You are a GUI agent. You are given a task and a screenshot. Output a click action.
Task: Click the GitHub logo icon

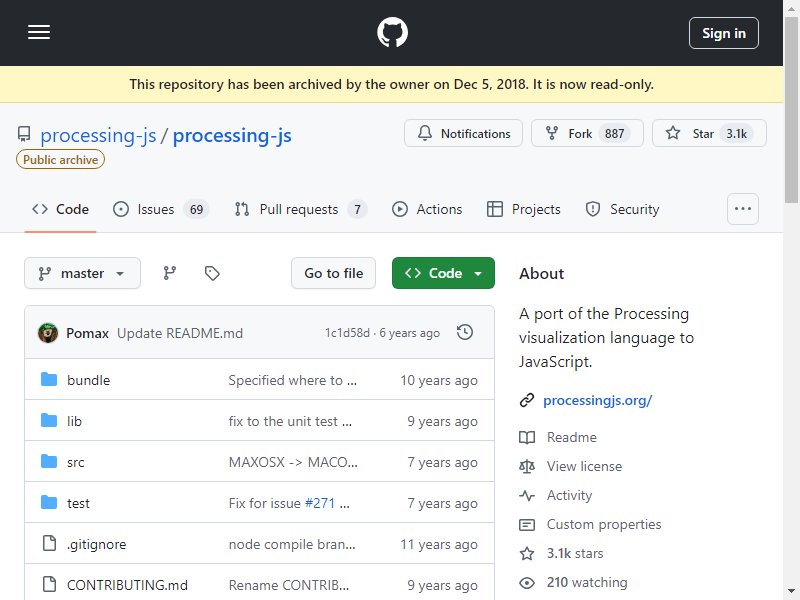[x=392, y=33]
